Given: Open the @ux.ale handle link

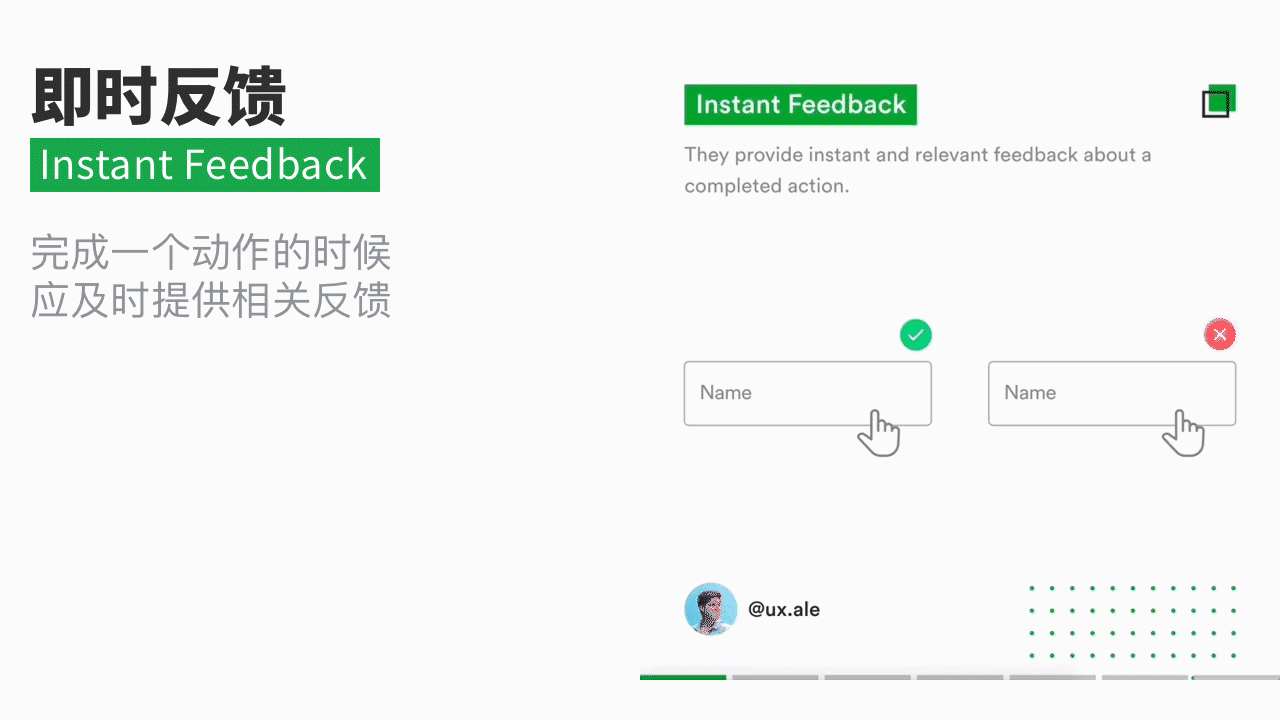Looking at the screenshot, I should (784, 609).
